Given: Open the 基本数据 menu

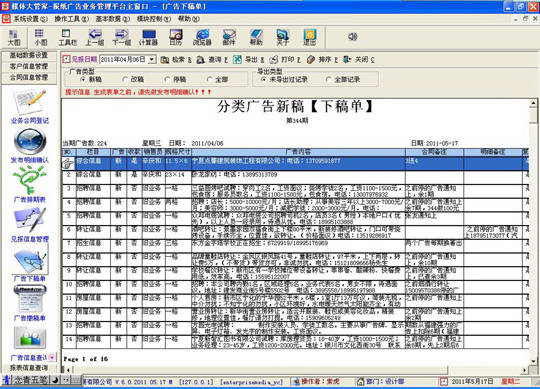Looking at the screenshot, I should tap(113, 19).
